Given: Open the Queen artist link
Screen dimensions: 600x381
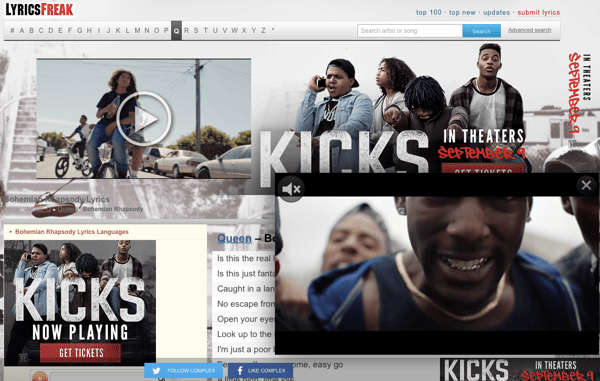Looking at the screenshot, I should coord(234,239).
